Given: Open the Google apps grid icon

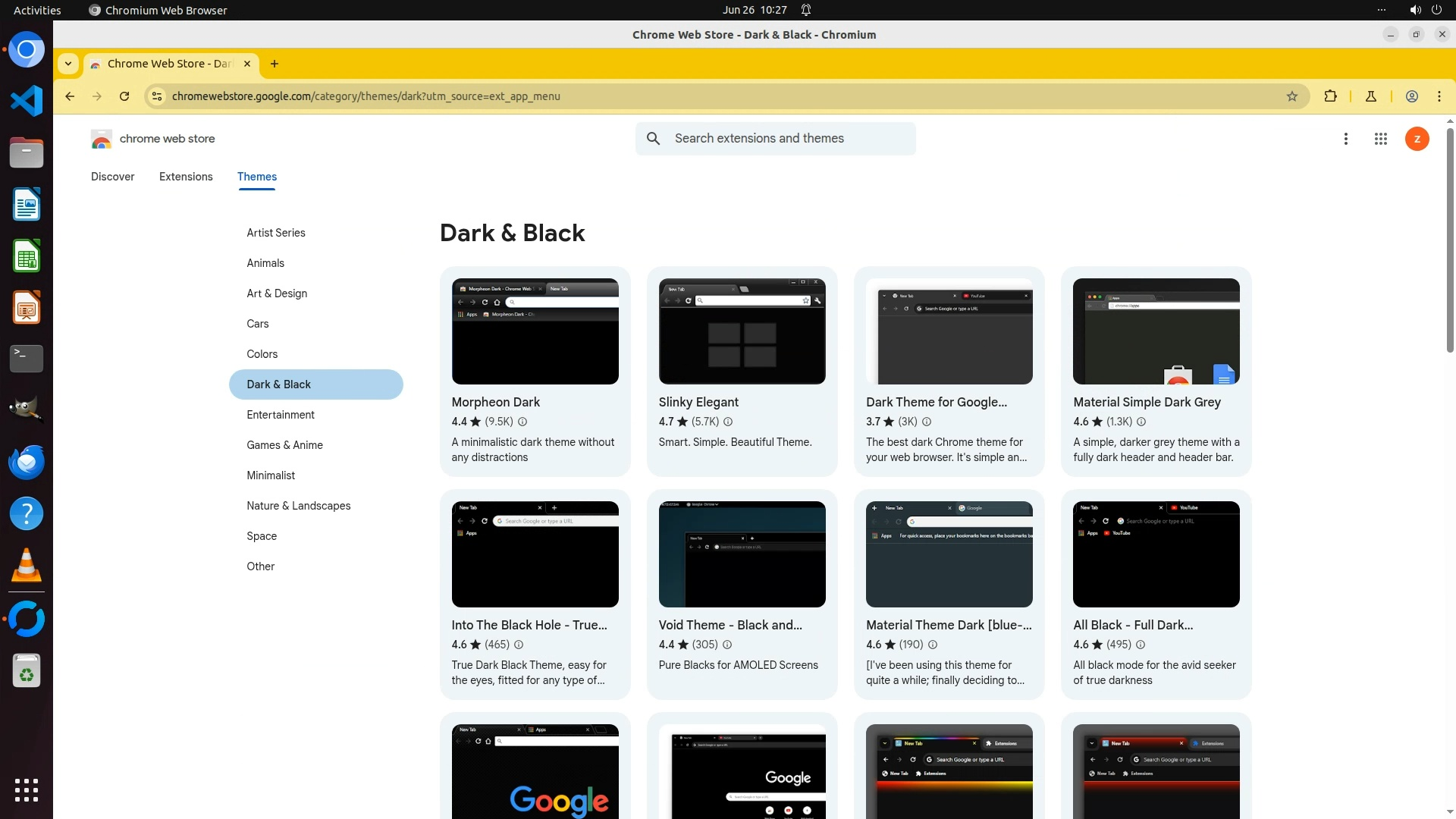Looking at the screenshot, I should 1380,139.
